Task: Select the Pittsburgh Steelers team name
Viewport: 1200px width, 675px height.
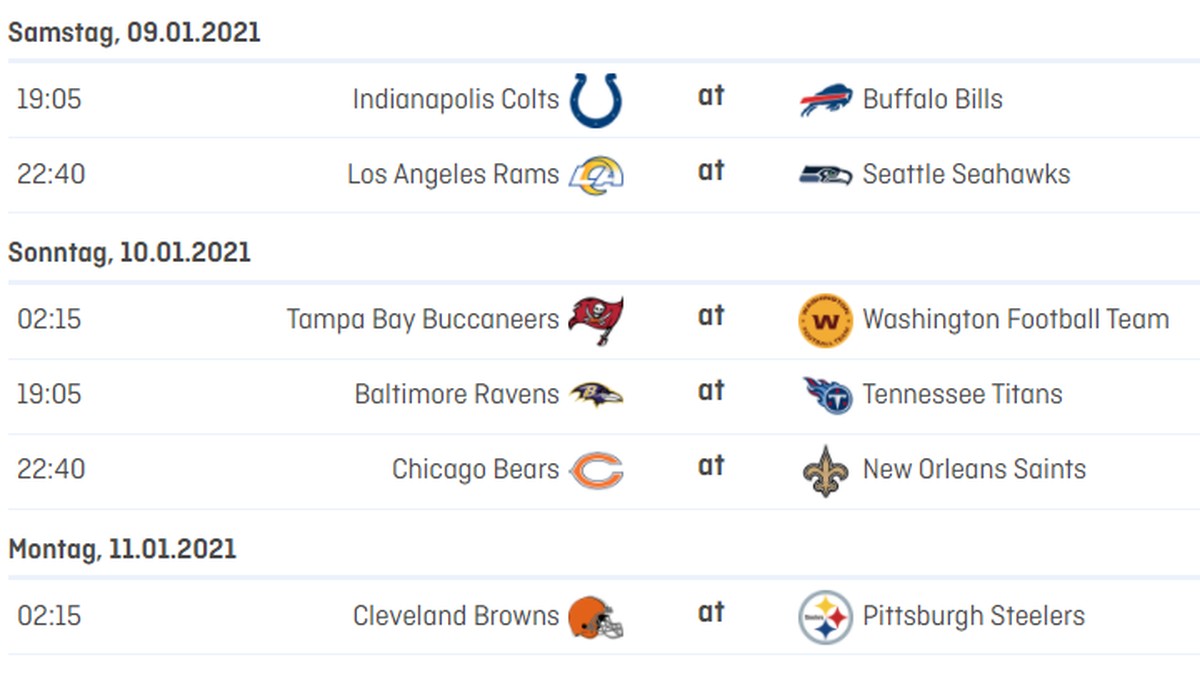Action: [974, 615]
